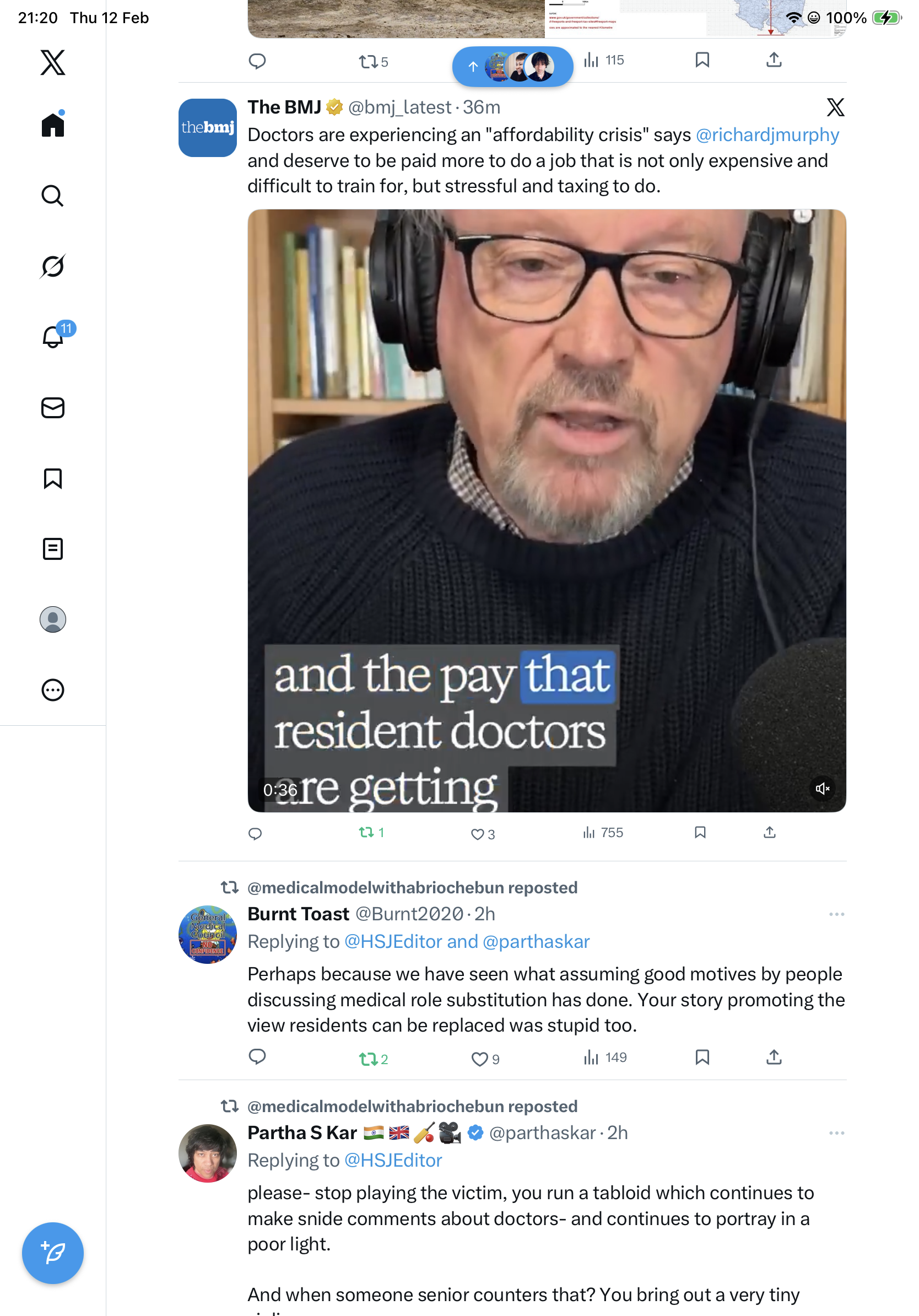This screenshot has height=1316, width=919.
Task: Open more options on Burnt Toast post
Action: pos(836,914)
